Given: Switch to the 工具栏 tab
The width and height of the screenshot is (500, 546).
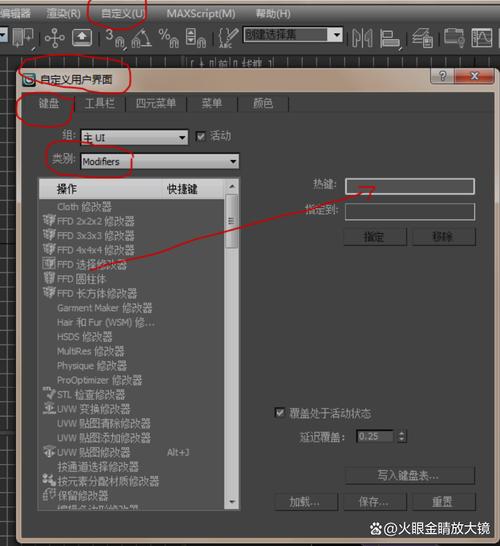Looking at the screenshot, I should [x=100, y=103].
